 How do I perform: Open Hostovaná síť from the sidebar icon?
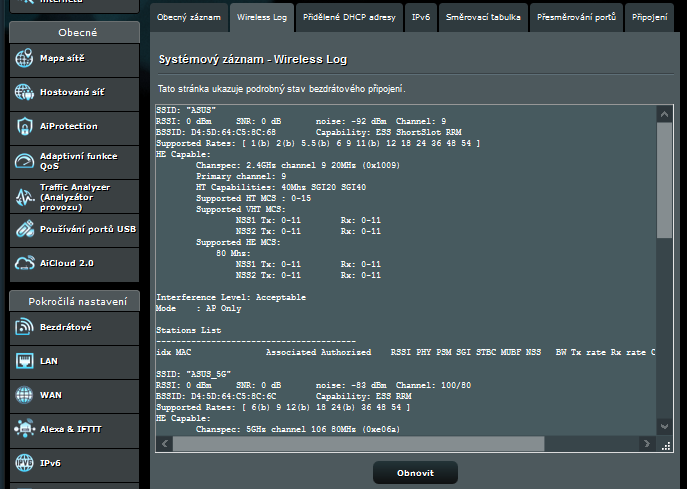pos(24,93)
